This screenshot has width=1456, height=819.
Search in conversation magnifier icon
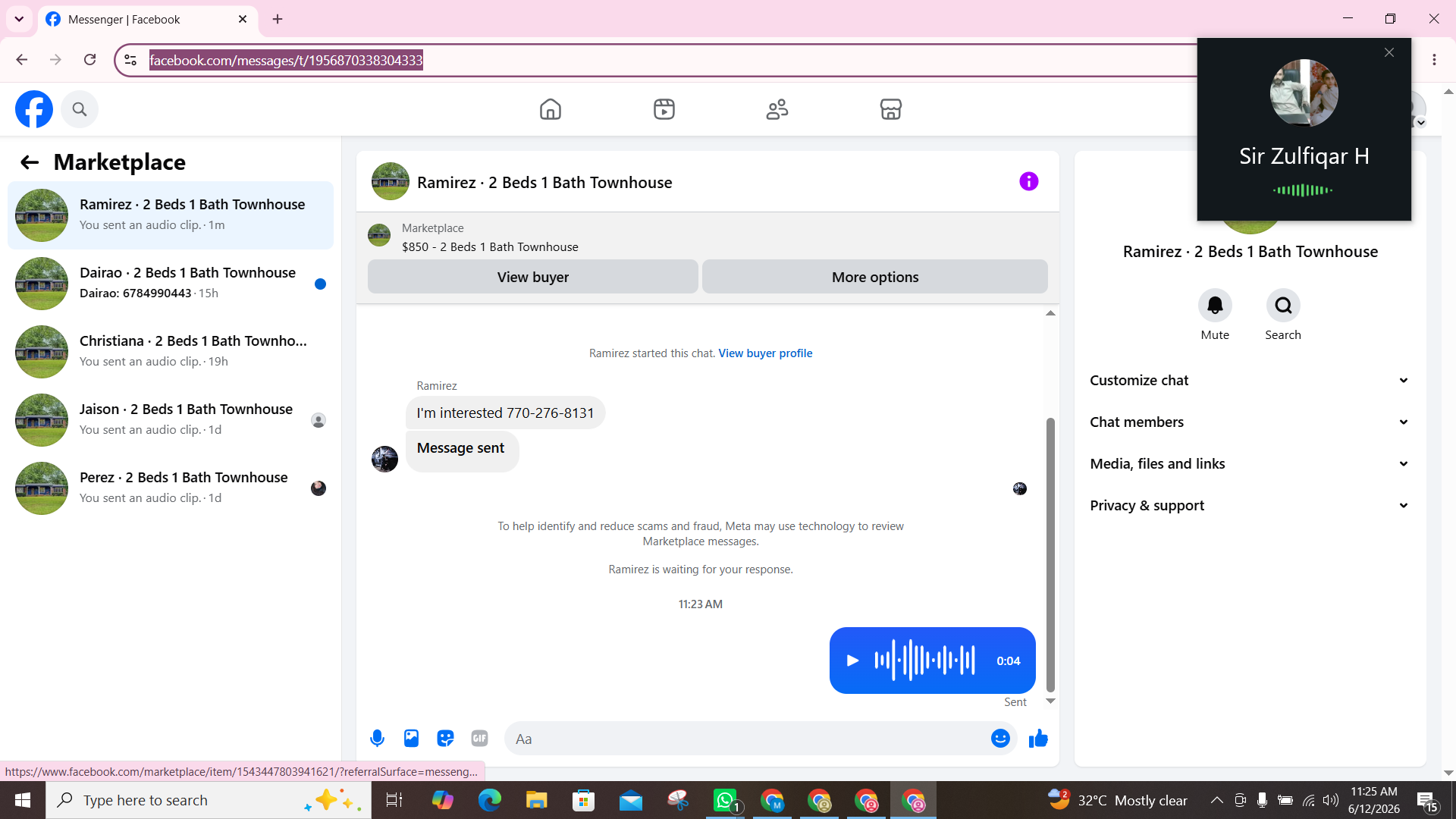(x=1283, y=306)
